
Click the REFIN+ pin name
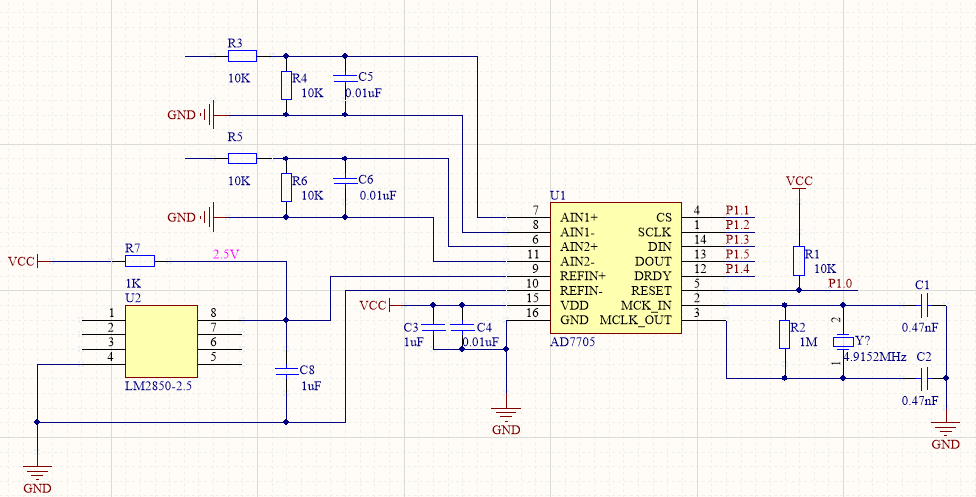click(583, 276)
